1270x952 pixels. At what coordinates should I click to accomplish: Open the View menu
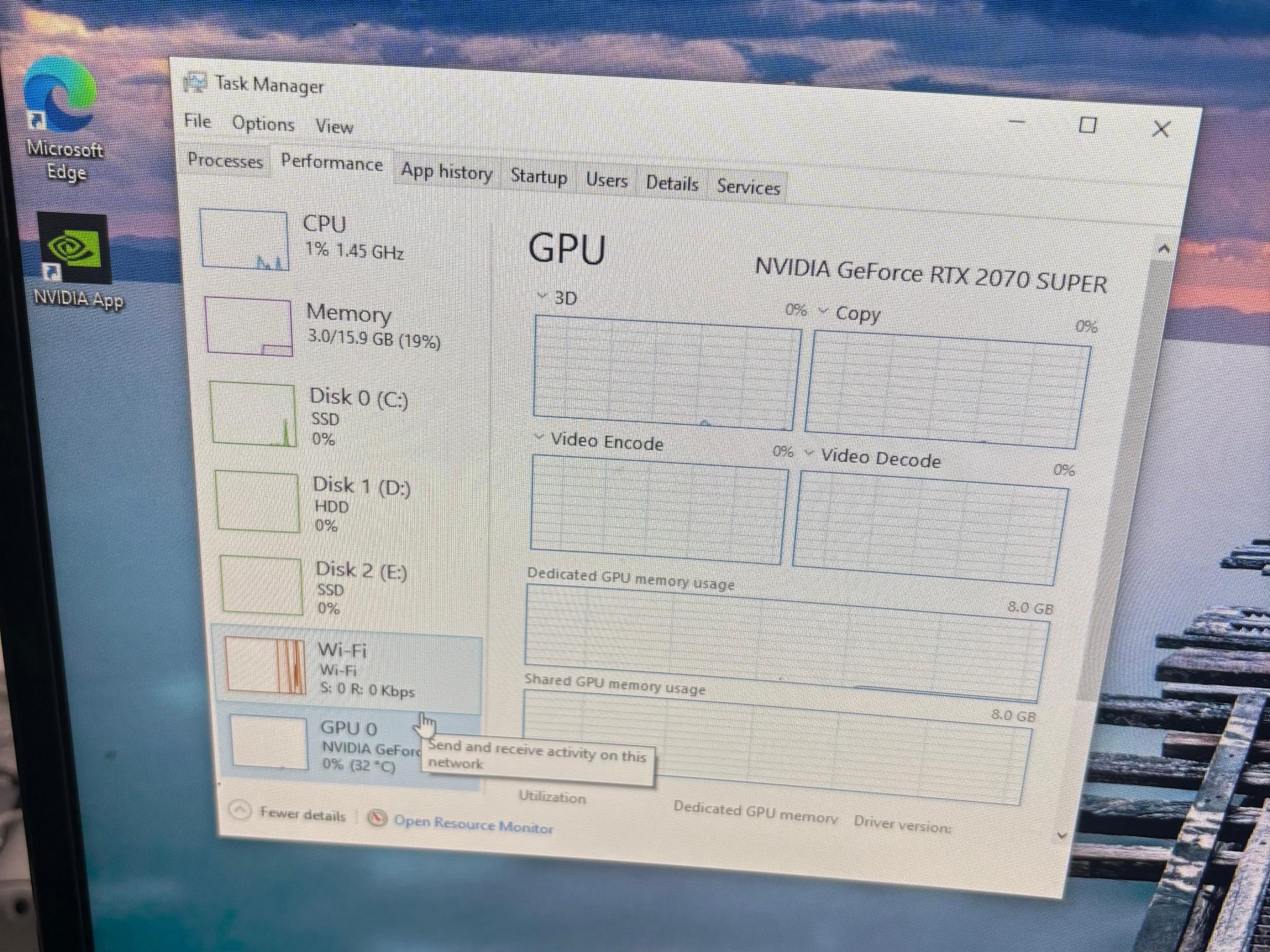pyautogui.click(x=335, y=126)
